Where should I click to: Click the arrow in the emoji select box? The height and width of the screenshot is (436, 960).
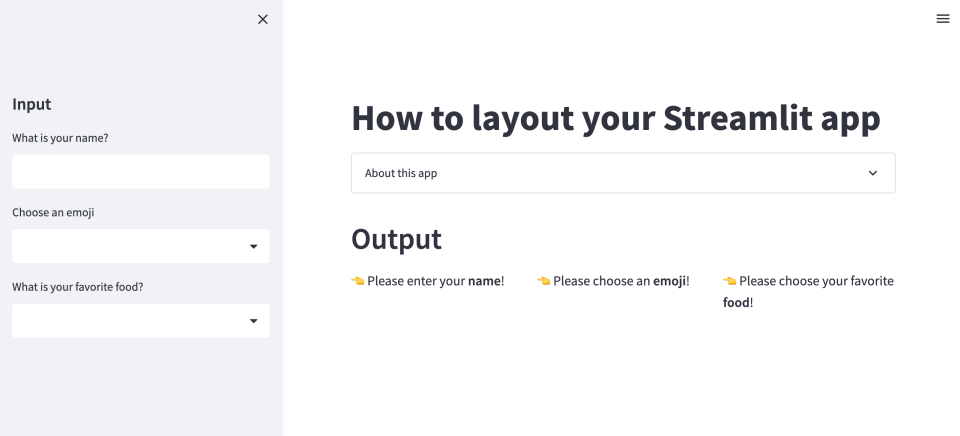[253, 246]
